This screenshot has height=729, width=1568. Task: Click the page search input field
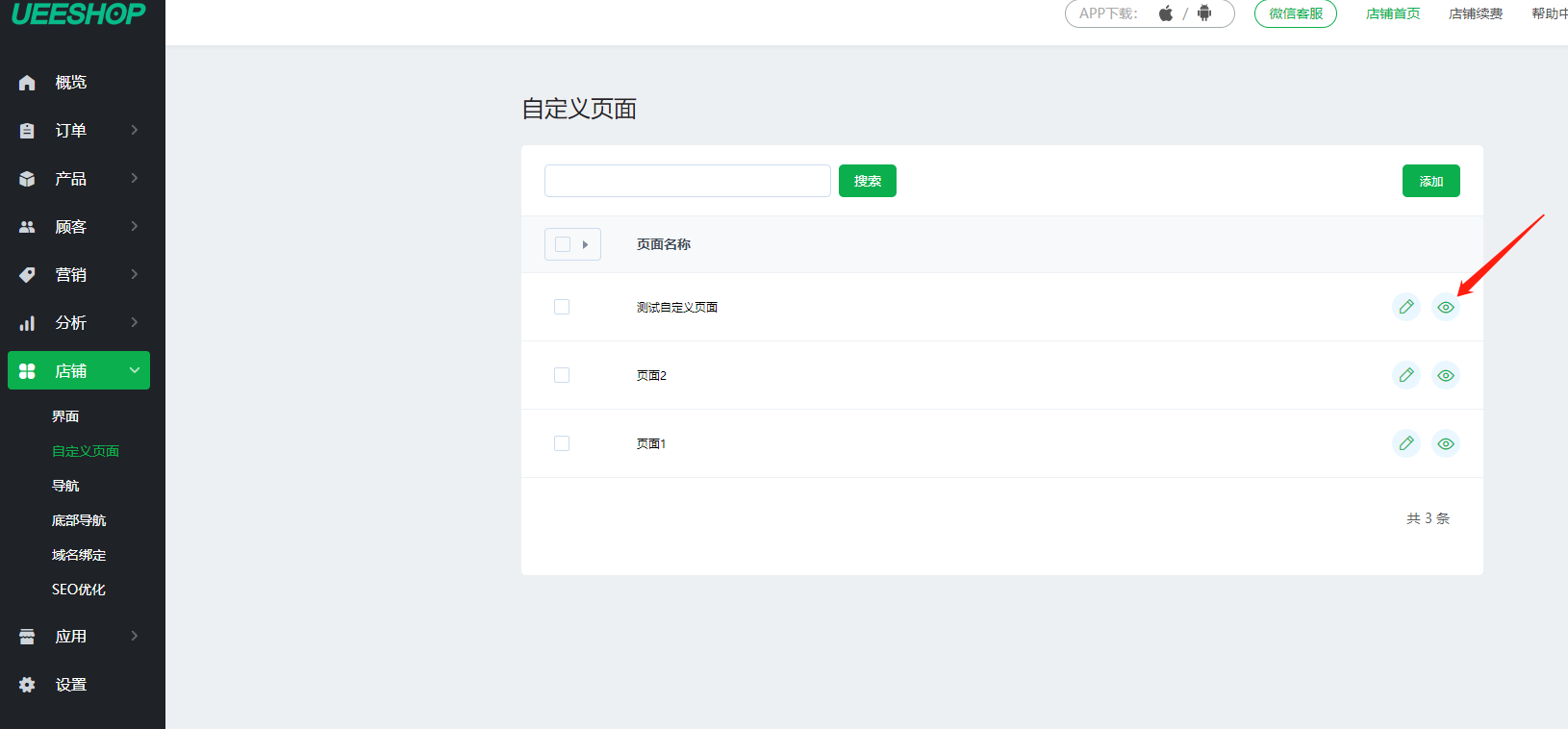pyautogui.click(x=687, y=181)
